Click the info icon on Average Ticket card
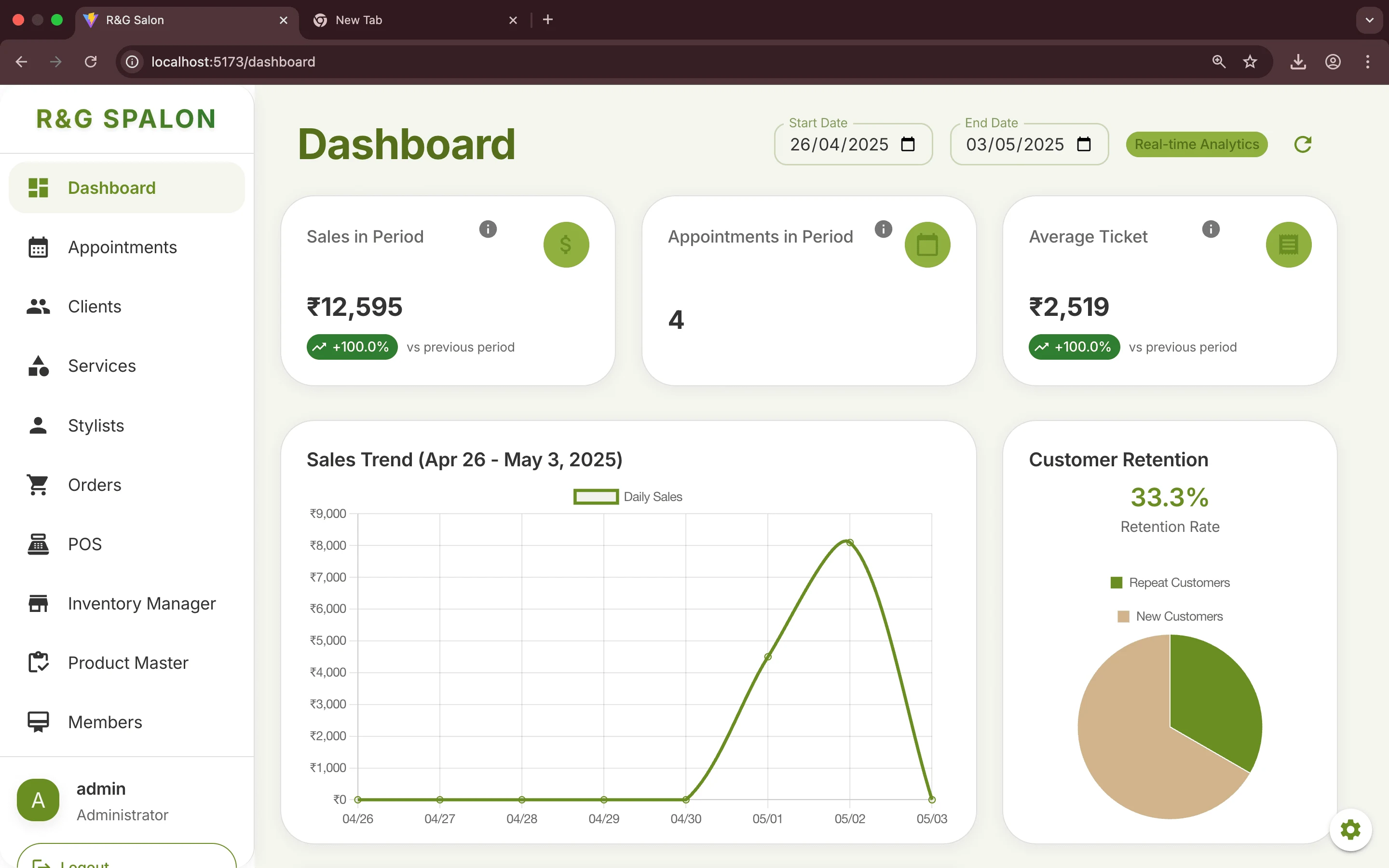This screenshot has width=1389, height=868. pos(1211,229)
